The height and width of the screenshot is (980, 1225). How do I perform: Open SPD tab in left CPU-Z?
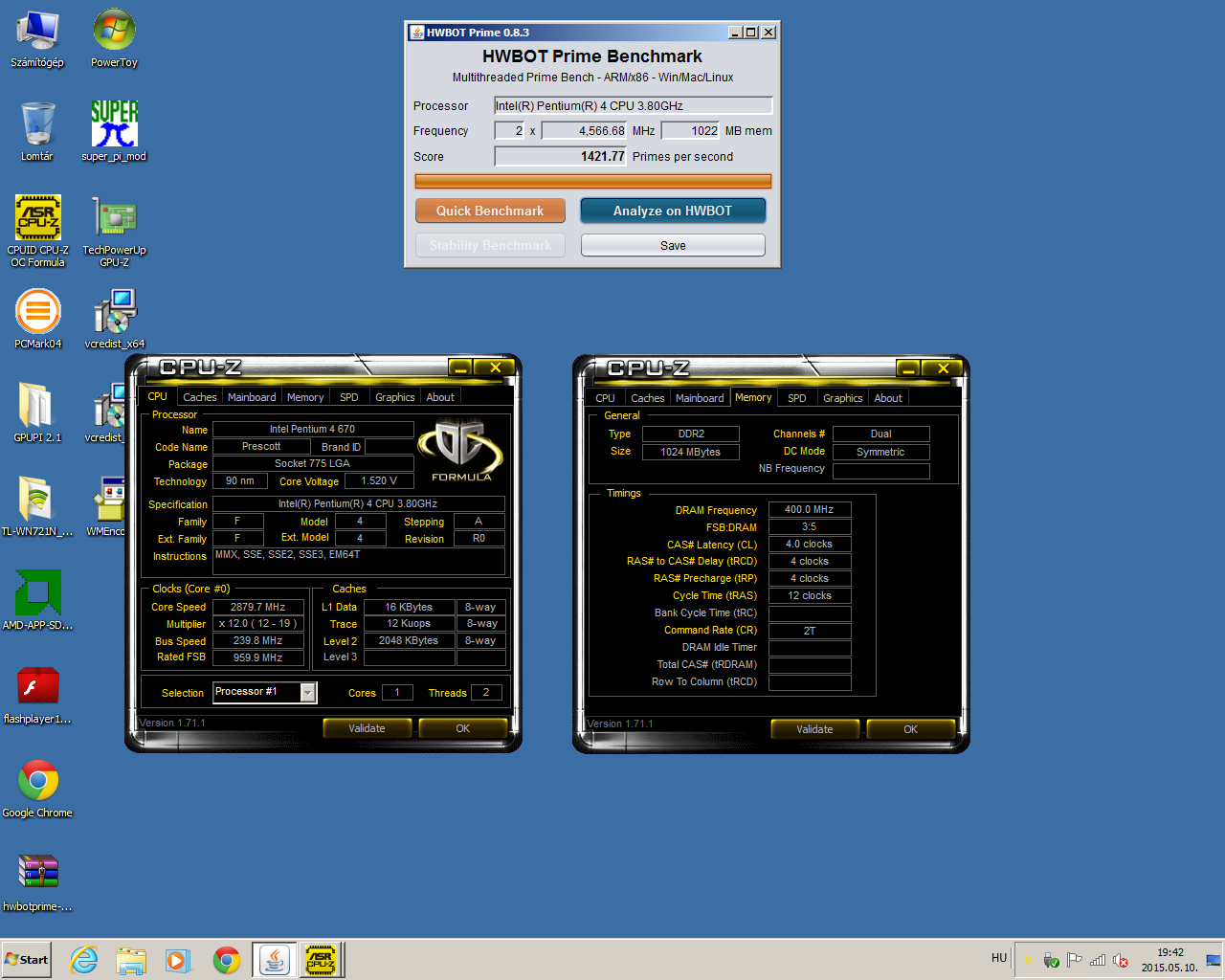tap(349, 397)
